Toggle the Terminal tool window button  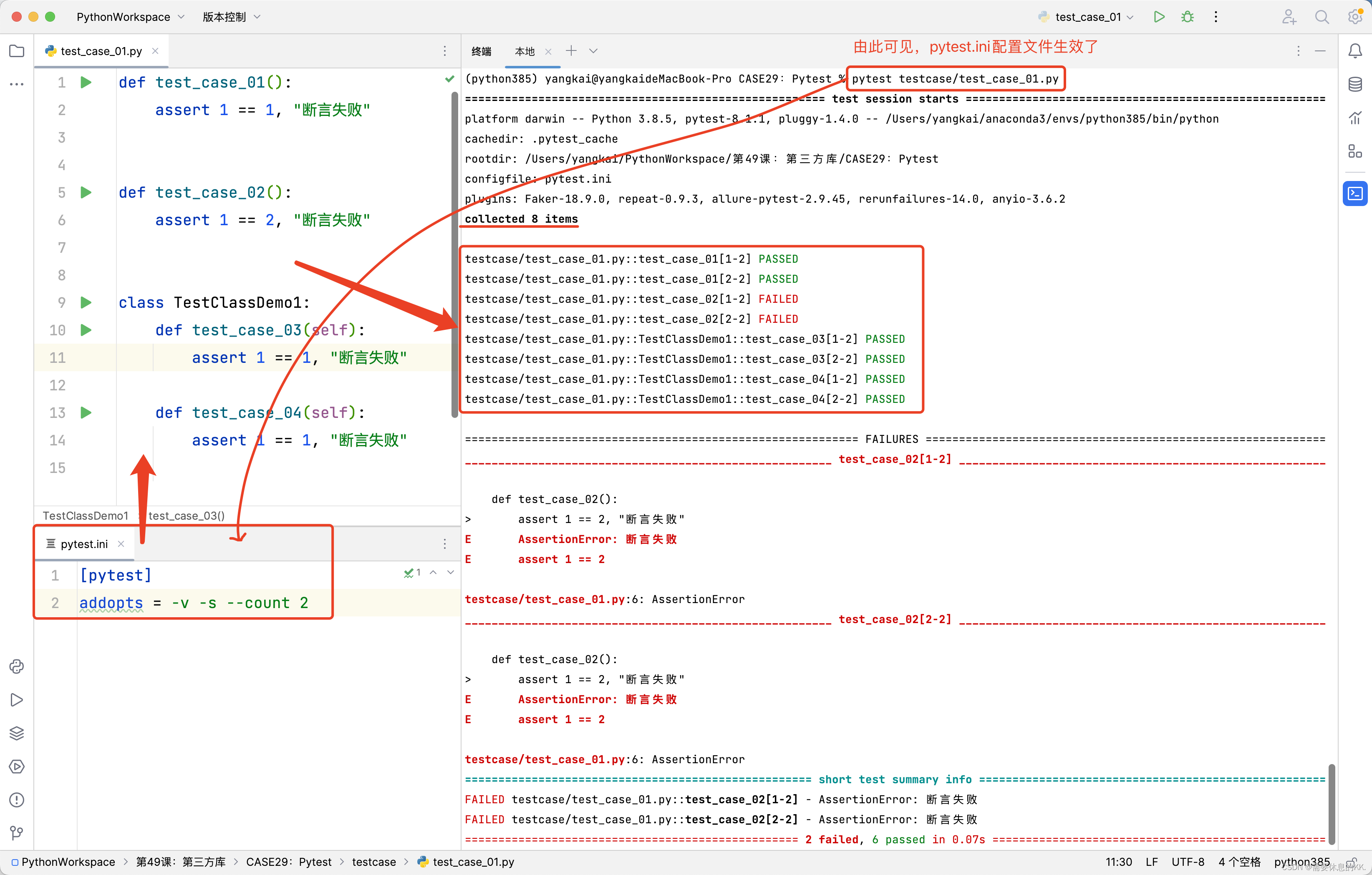(1355, 194)
